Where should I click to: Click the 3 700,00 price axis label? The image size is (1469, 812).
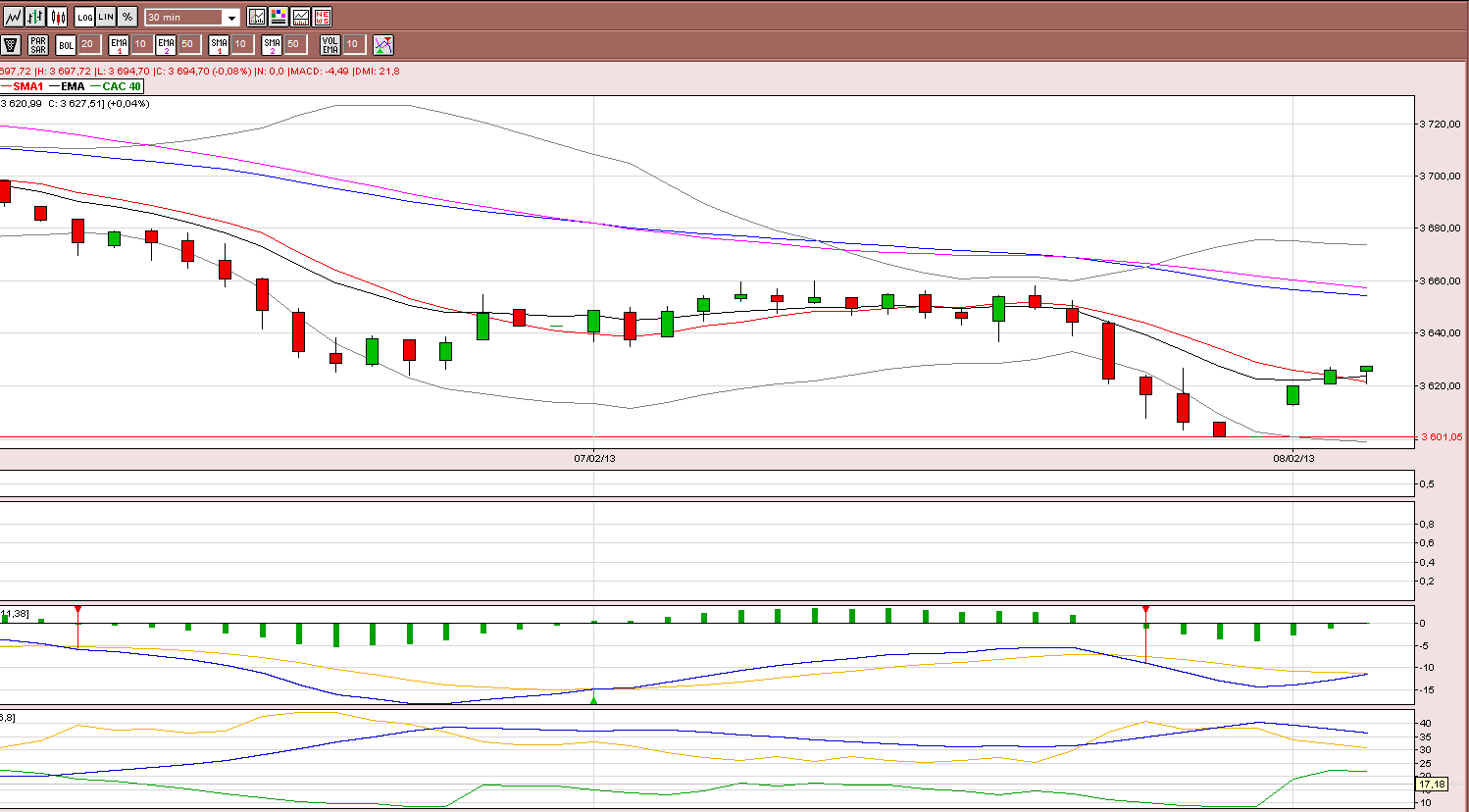click(x=1443, y=177)
